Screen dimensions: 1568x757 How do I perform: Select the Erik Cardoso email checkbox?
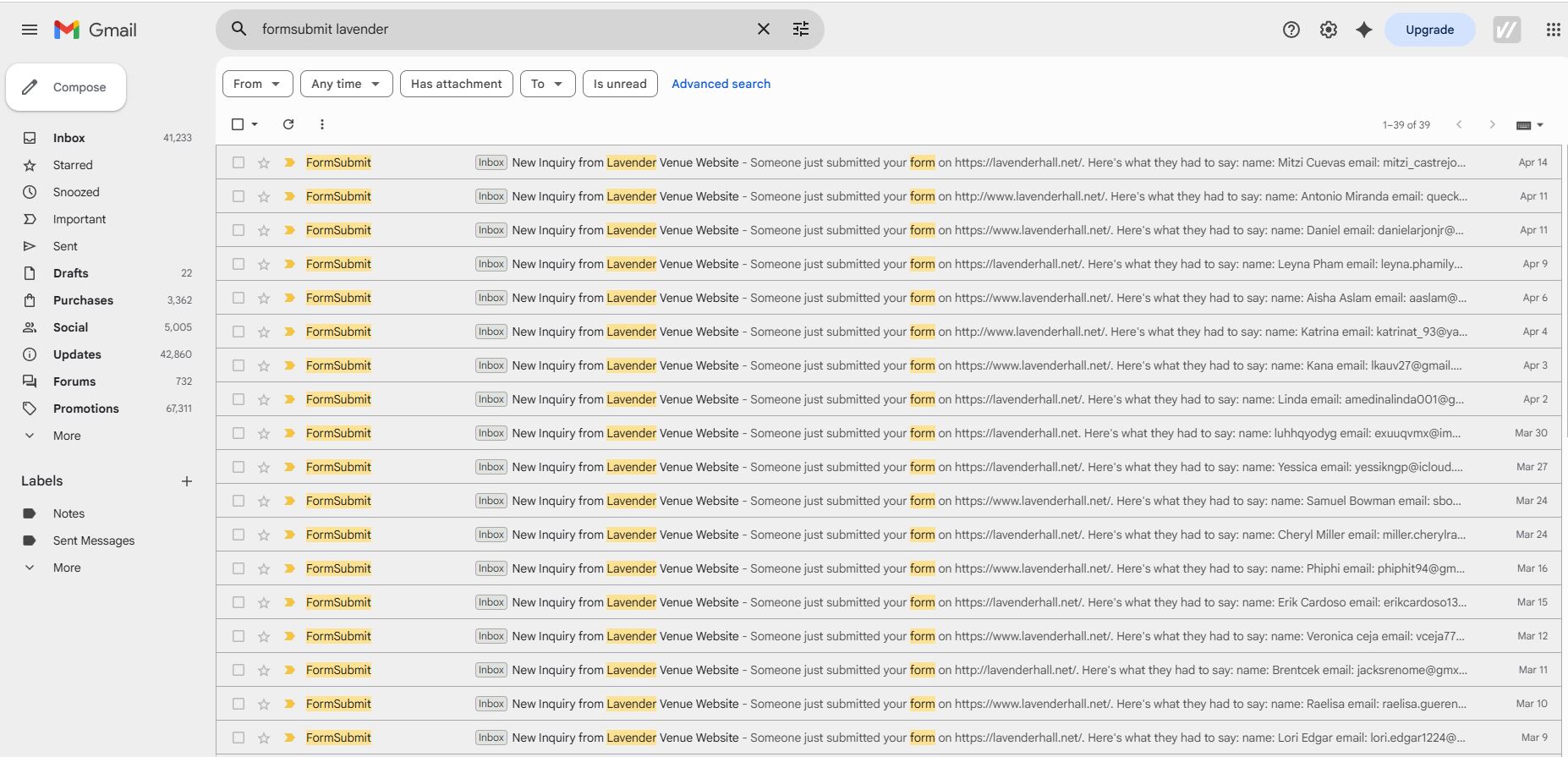click(238, 602)
